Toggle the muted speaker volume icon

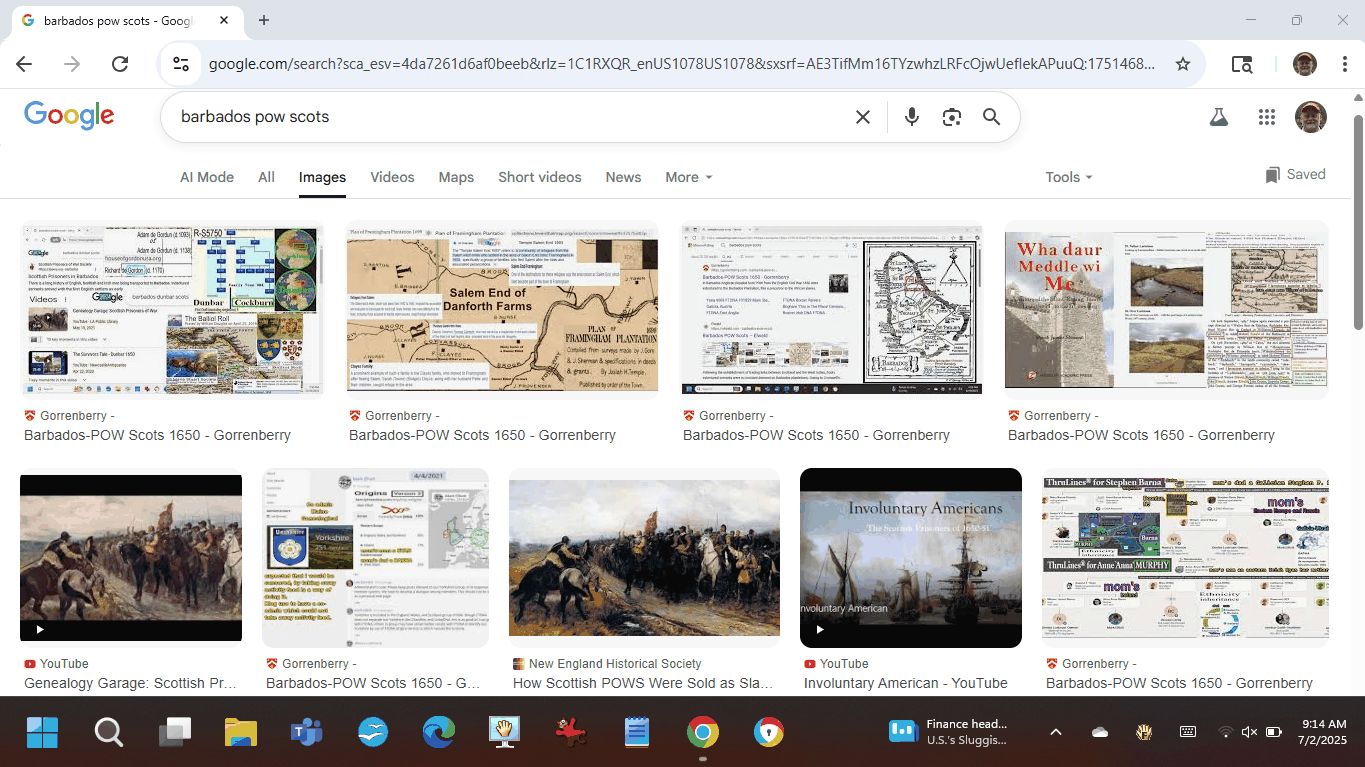pyautogui.click(x=1249, y=732)
